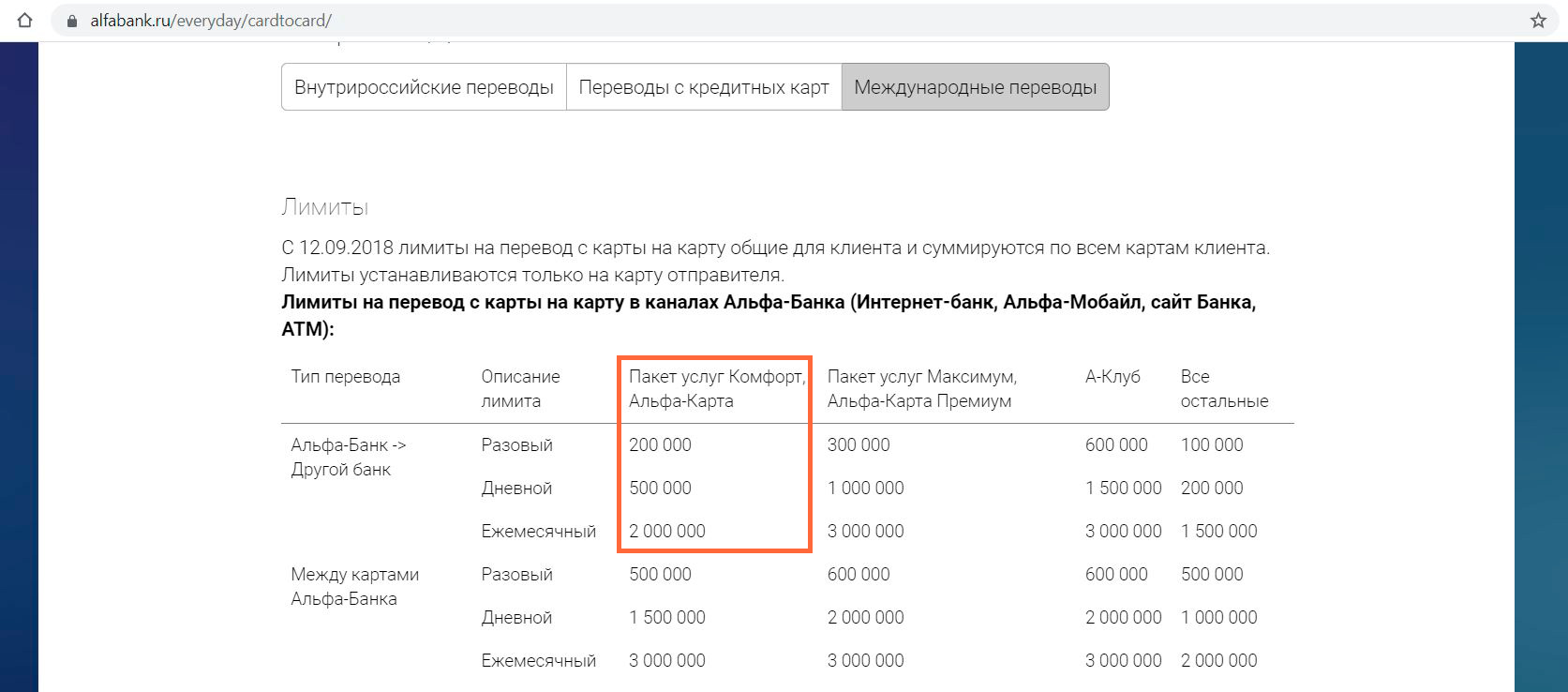Click the Пакет услуг Комфорт, Альфа-Карта header

717,388
